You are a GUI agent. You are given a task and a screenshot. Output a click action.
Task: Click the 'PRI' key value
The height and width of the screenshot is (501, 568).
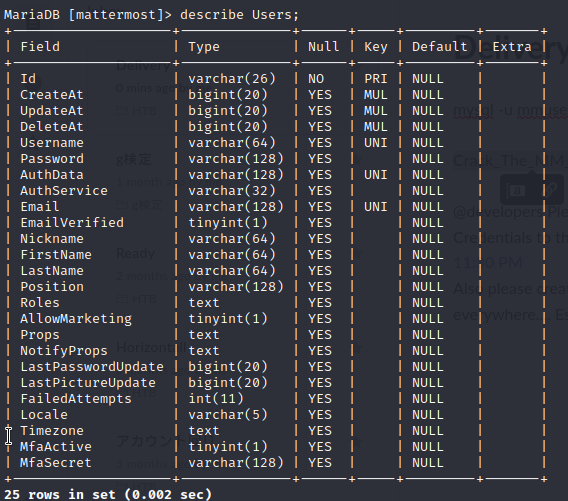(x=376, y=79)
